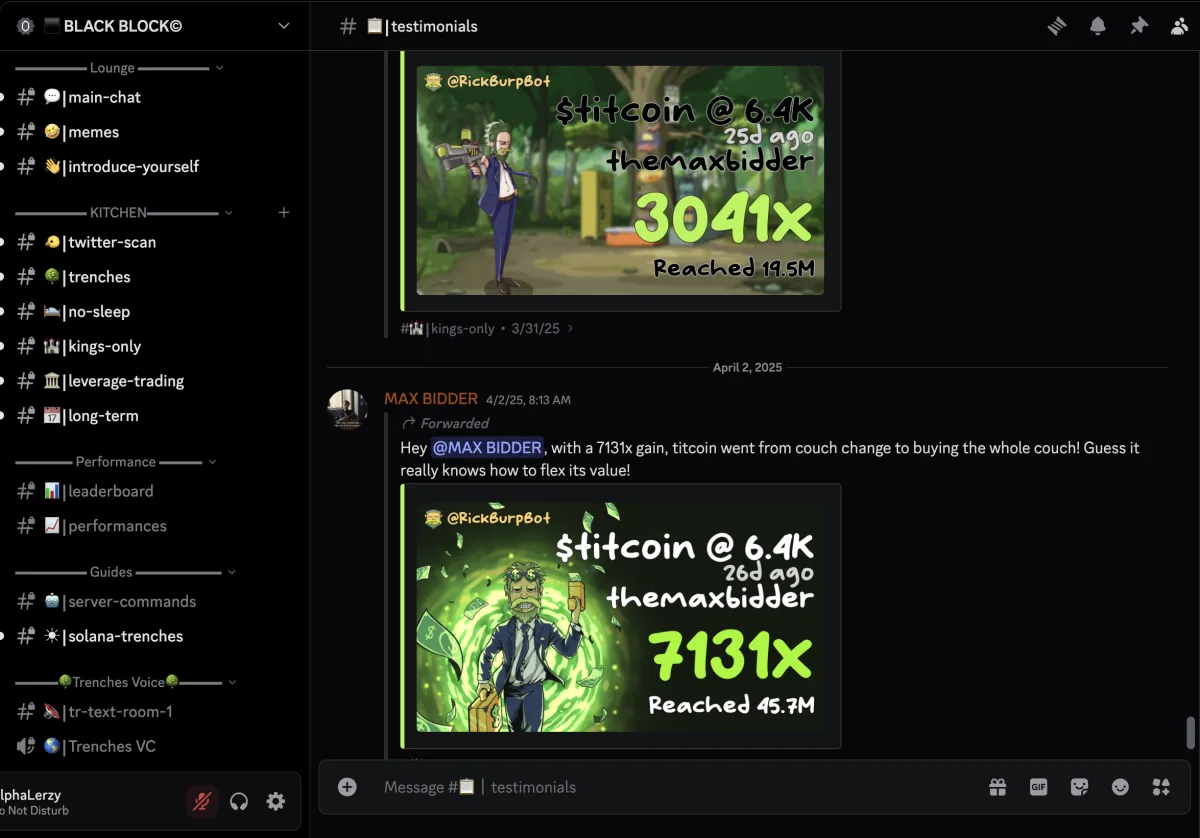Open the GIF picker
The width and height of the screenshot is (1200, 838).
click(1038, 787)
